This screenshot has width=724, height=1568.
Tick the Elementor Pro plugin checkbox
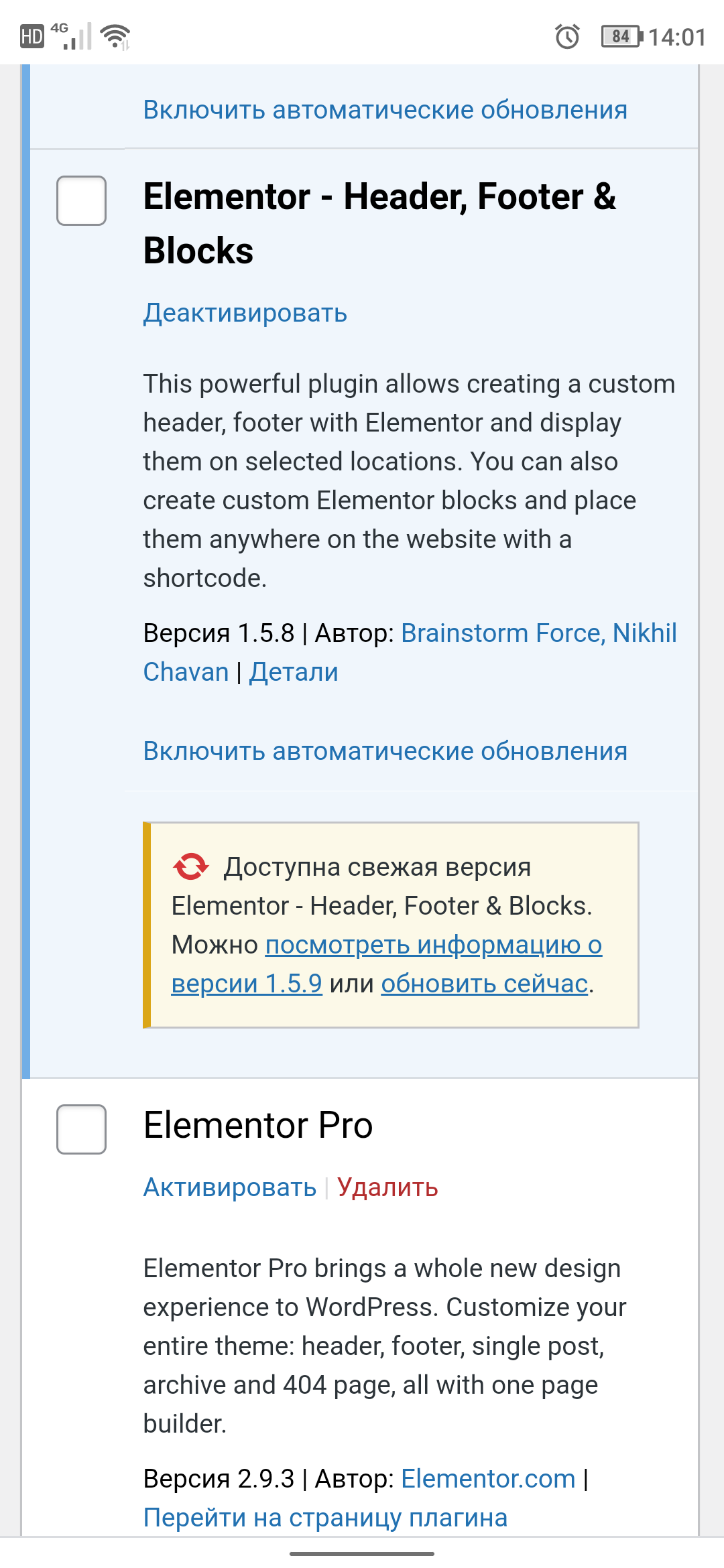coord(81,1129)
